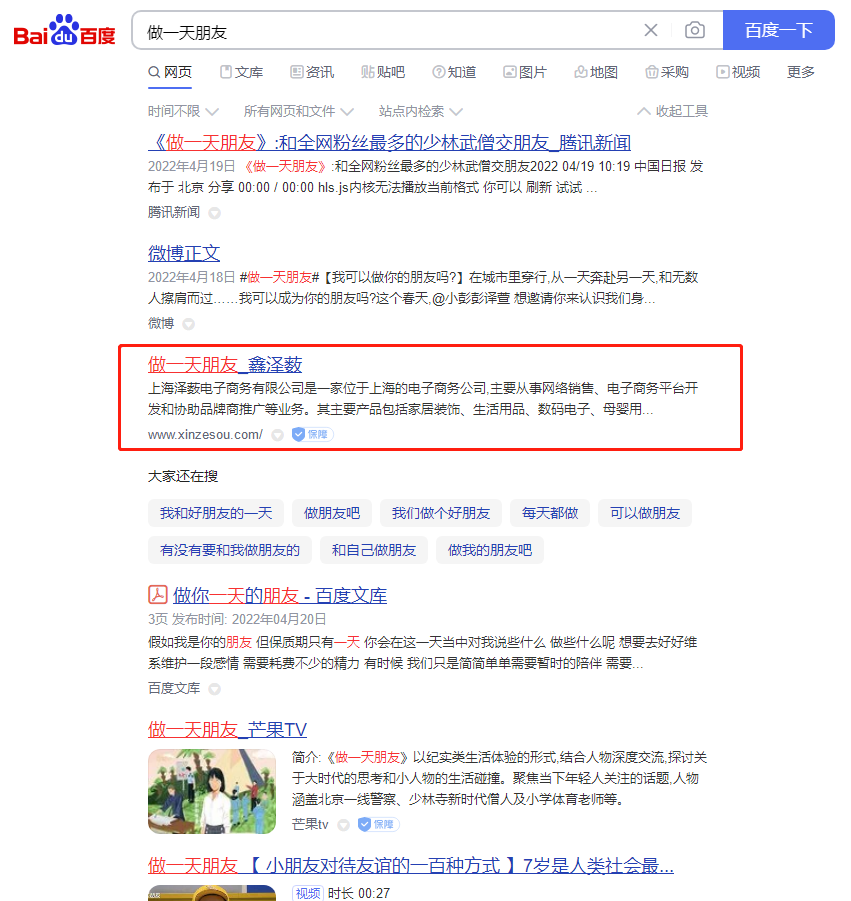
Task: Click 保障 badge beside www.xinzesou.com
Action: point(312,434)
